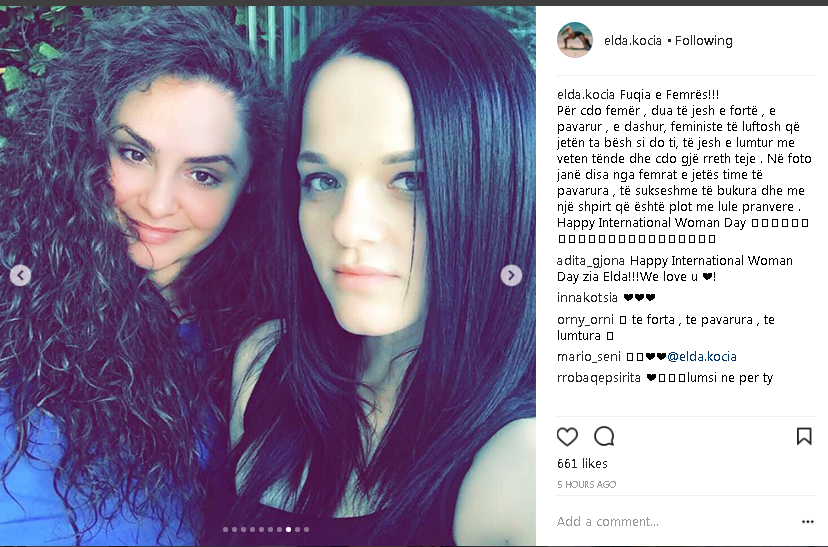Toggle the Following status button
828x547 pixels.
pos(703,41)
